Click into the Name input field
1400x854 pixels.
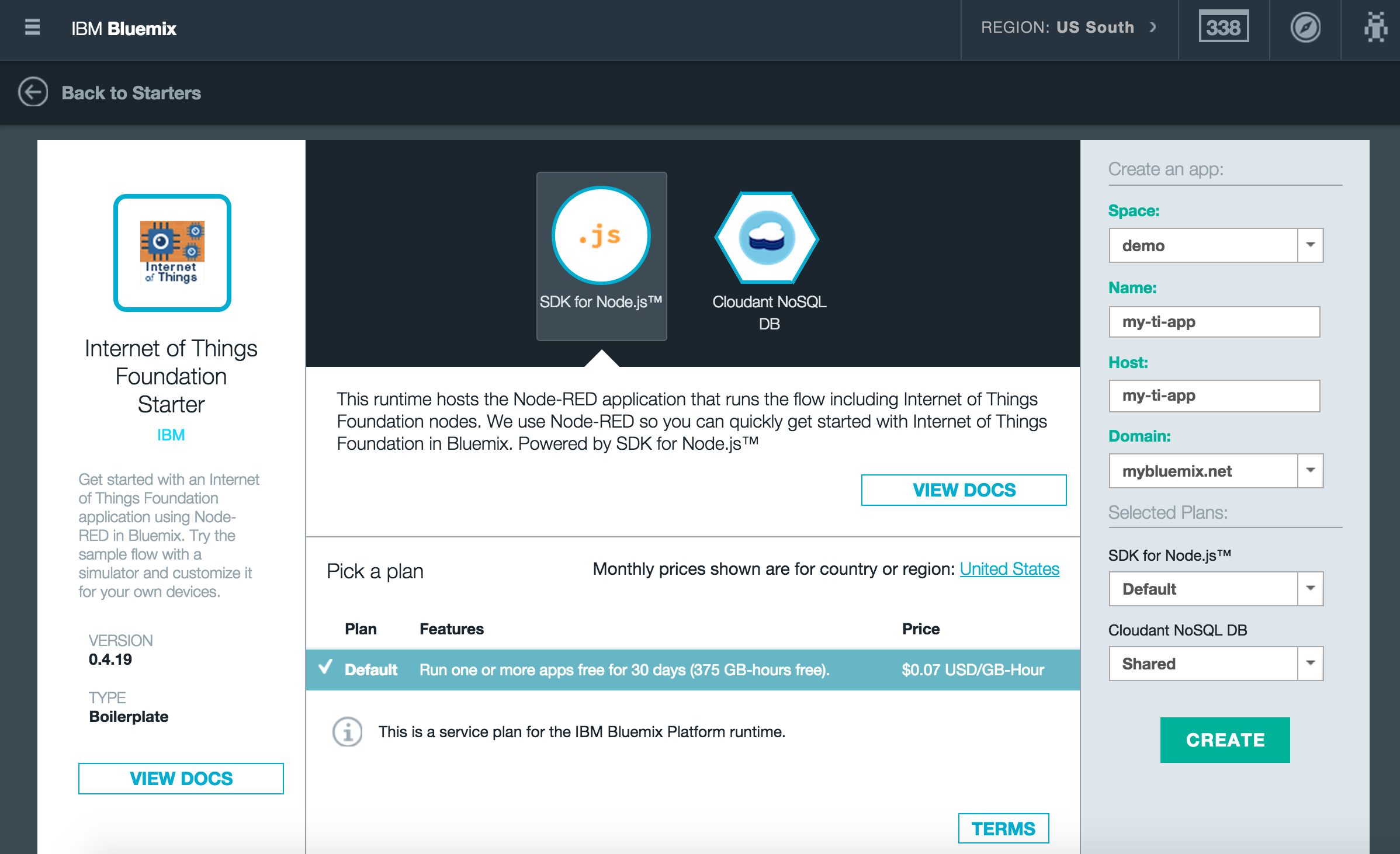coord(1214,322)
